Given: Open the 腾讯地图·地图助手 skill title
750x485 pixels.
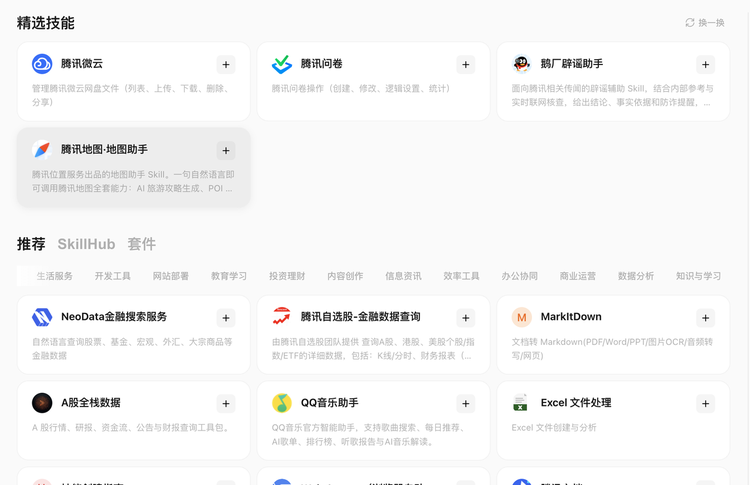Looking at the screenshot, I should (104, 149).
